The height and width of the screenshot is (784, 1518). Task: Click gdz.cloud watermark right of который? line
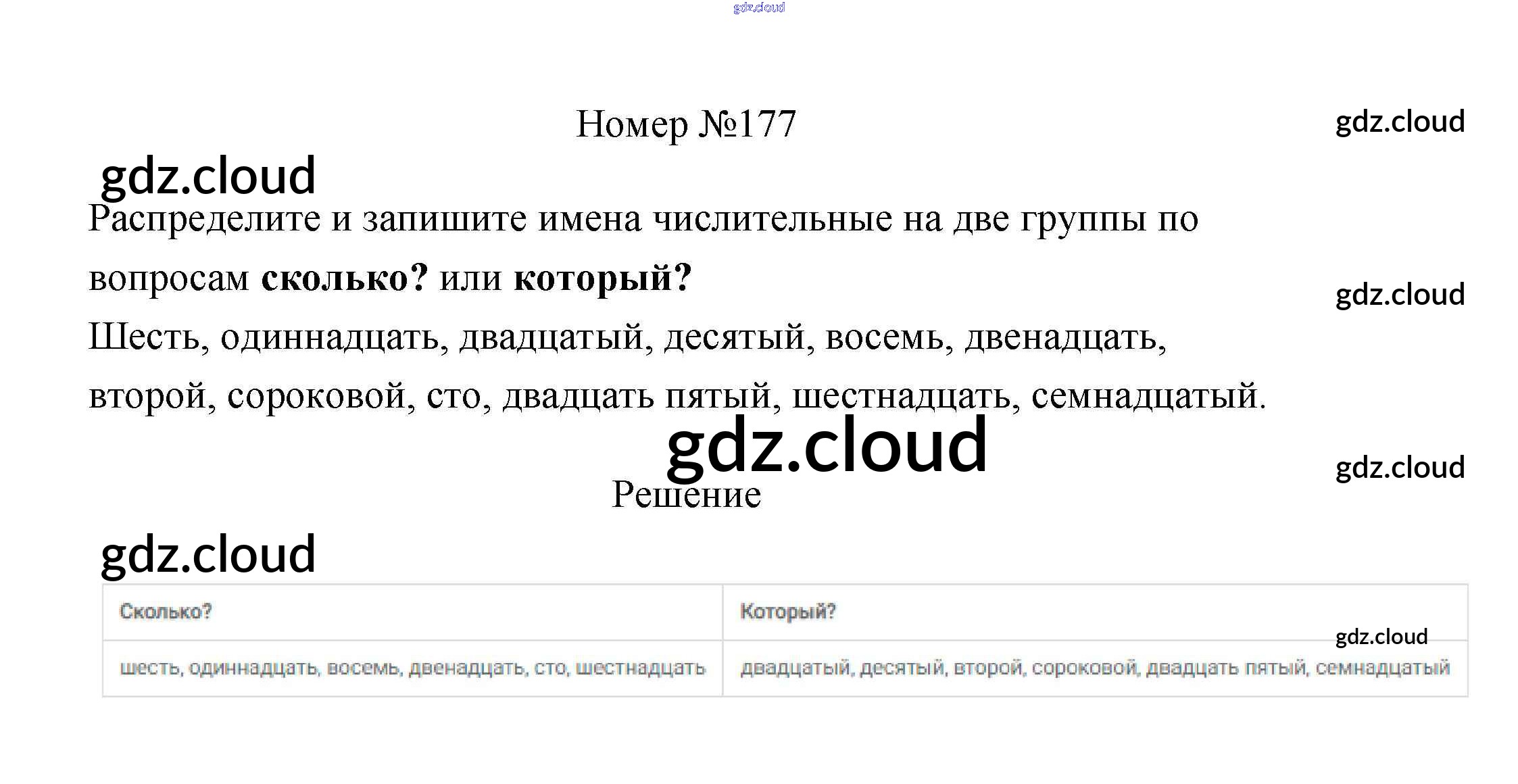click(1400, 295)
